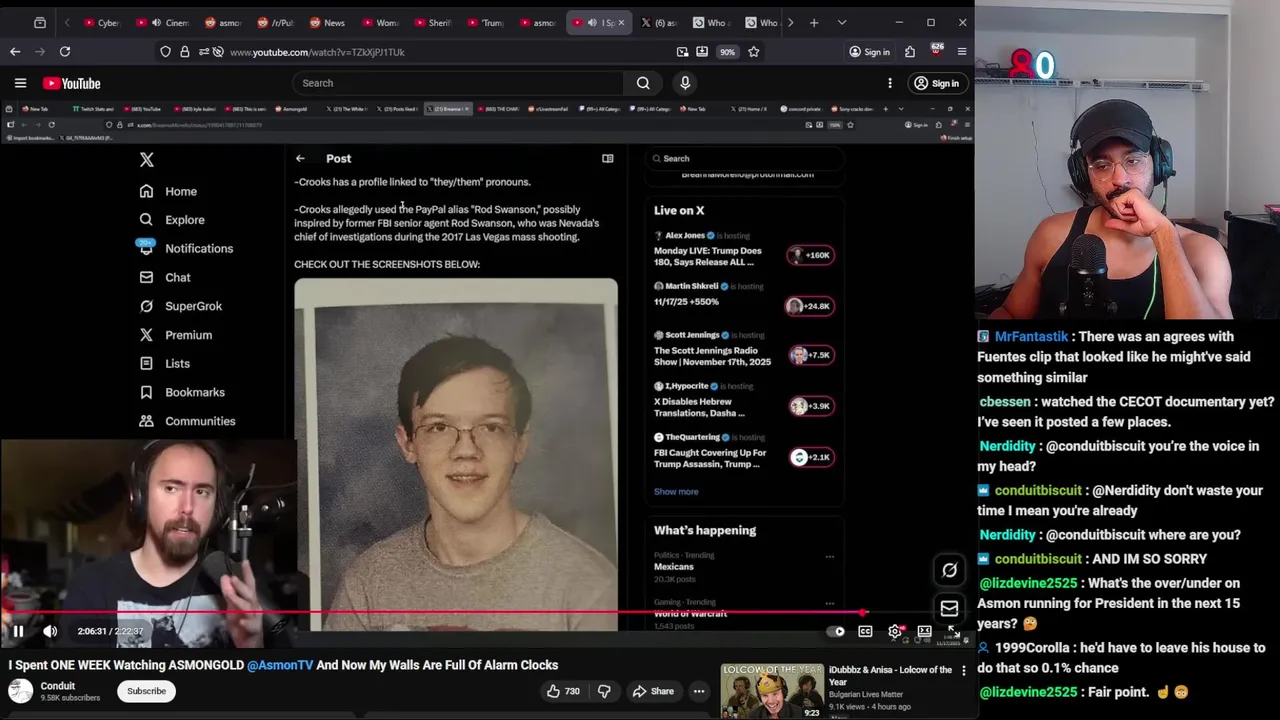Switch to the Sherif tab

433,22
